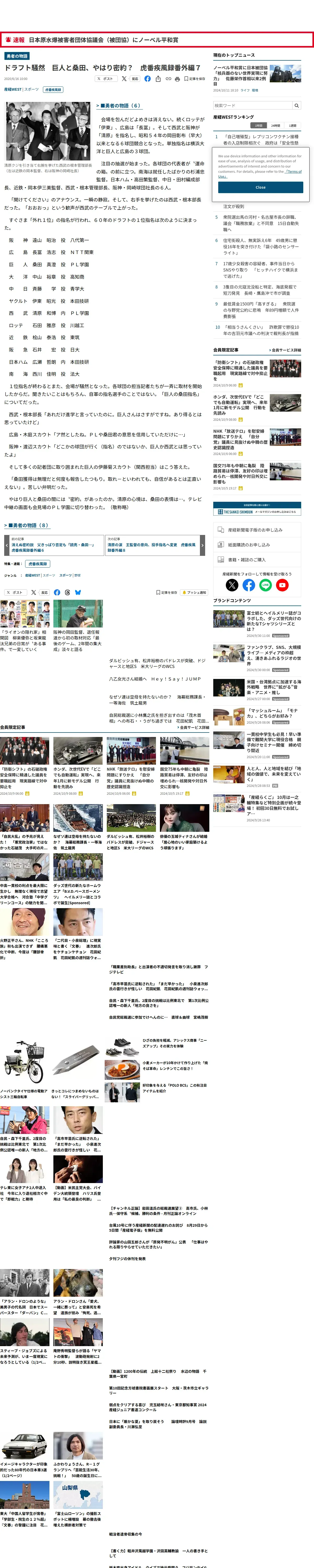
Task: Click the bottom 記事を保存 bookmark
Action: (x=167, y=592)
